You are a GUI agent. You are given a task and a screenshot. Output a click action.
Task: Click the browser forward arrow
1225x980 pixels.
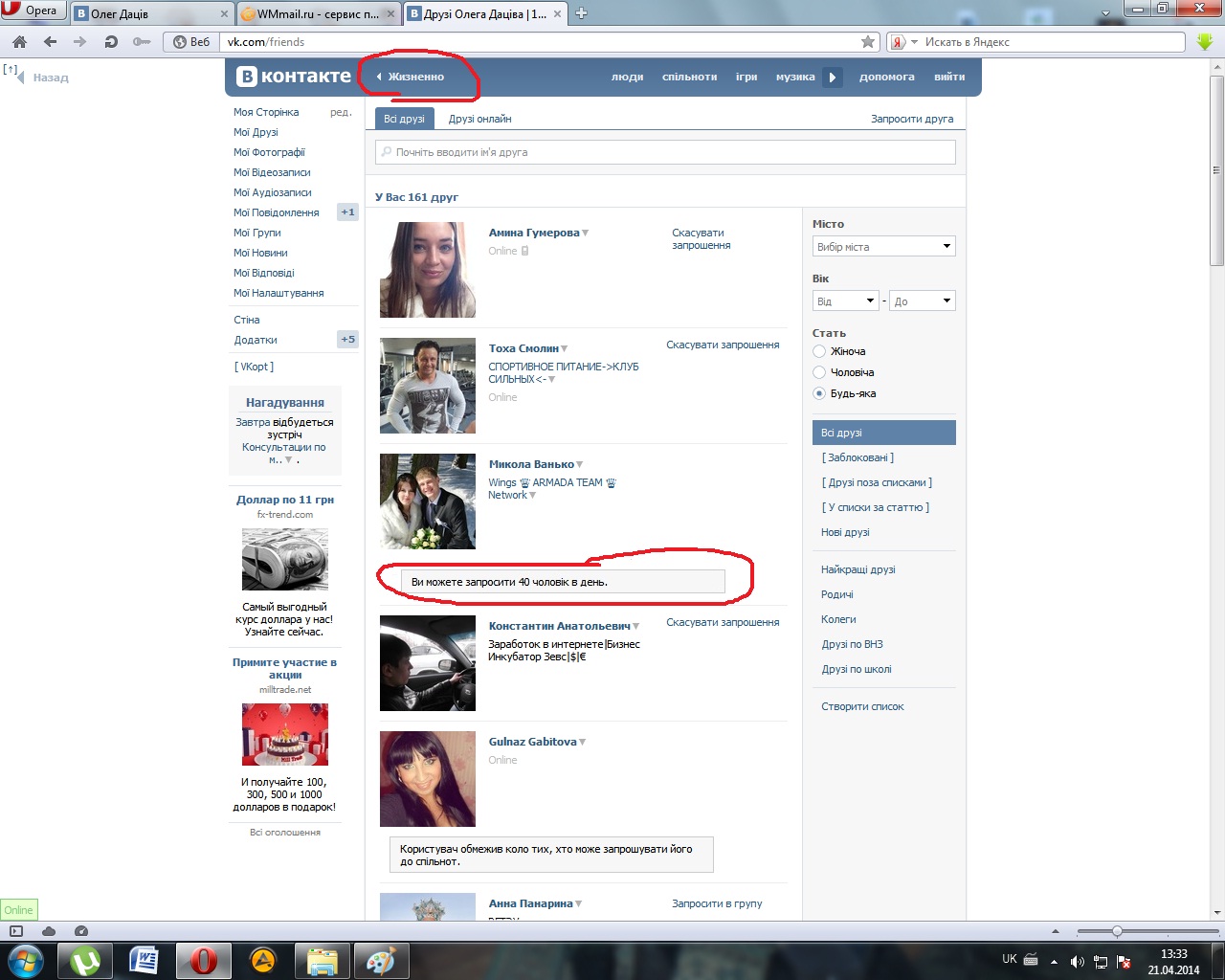coord(79,42)
